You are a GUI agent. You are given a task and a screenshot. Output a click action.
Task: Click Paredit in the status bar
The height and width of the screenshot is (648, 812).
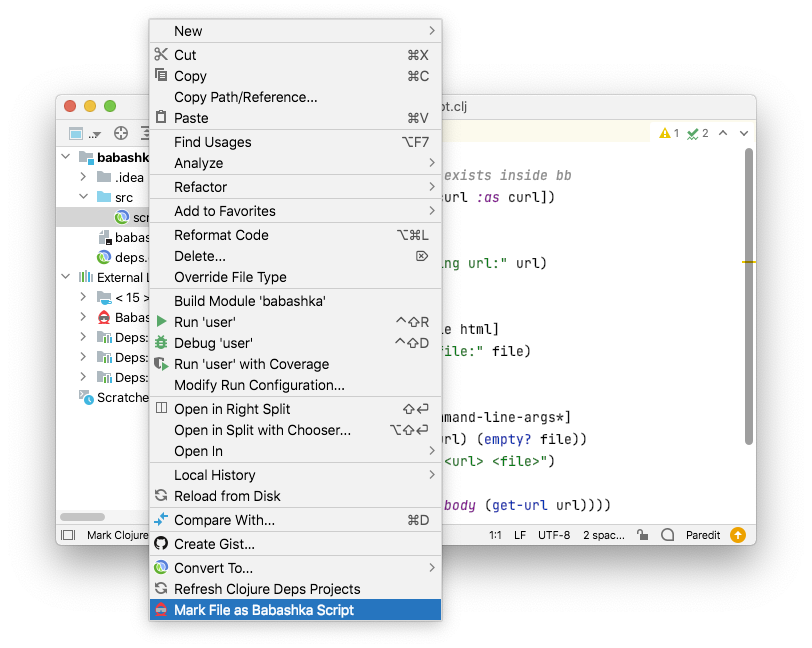tap(703, 535)
